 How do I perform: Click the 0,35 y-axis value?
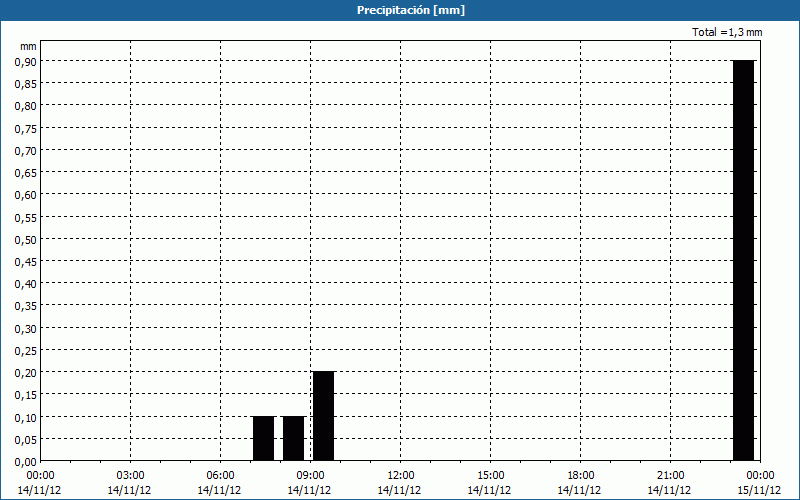click(26, 306)
